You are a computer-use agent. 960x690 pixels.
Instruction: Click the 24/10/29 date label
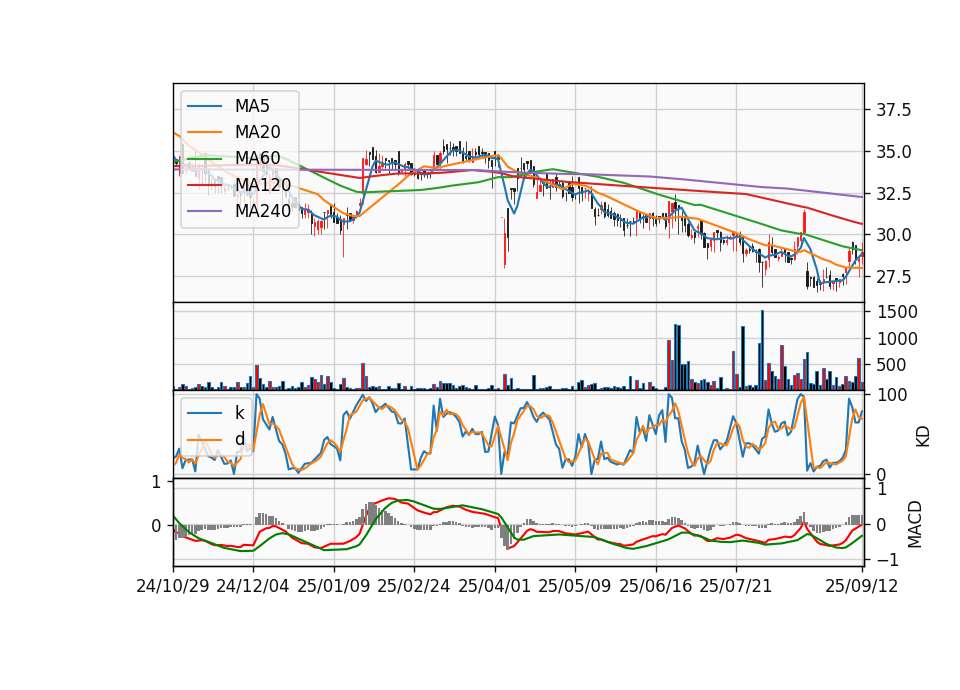pyautogui.click(x=173, y=586)
